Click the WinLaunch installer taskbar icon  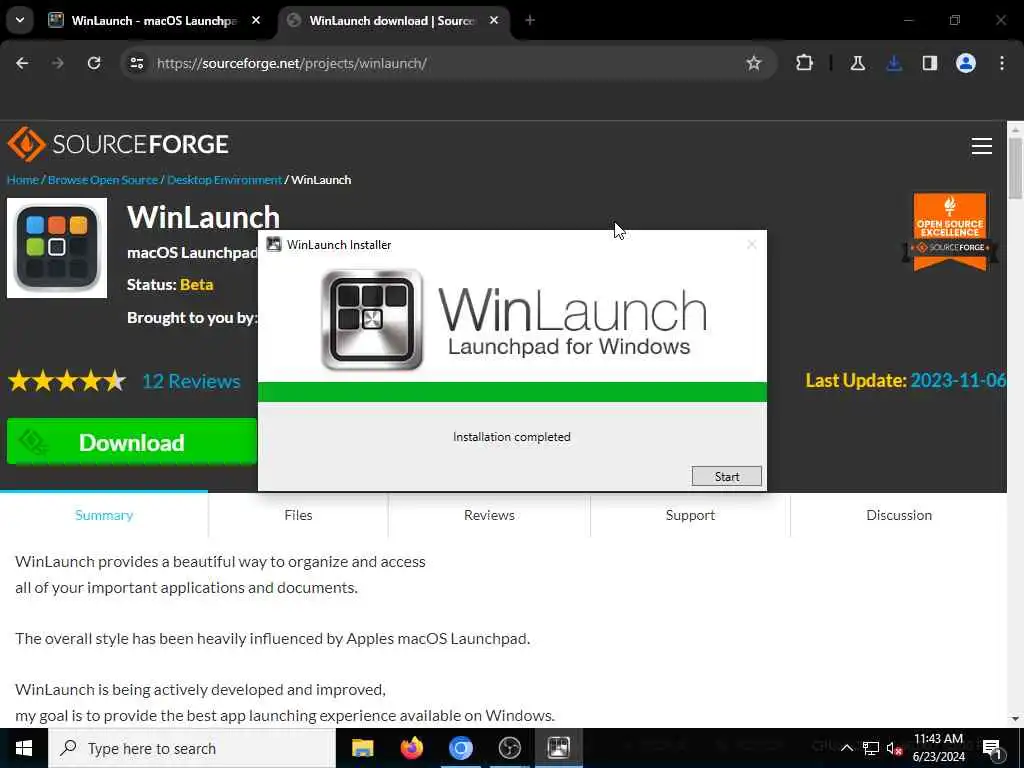(x=558, y=748)
